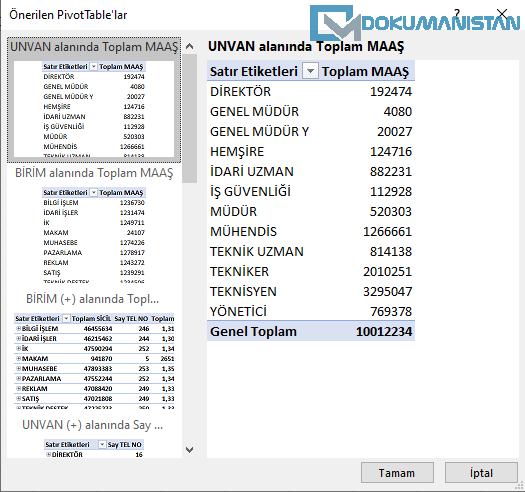Choose the 'UNVAN (+) alanında Say...' recommendation
This screenshot has height=492, width=525.
[94, 437]
